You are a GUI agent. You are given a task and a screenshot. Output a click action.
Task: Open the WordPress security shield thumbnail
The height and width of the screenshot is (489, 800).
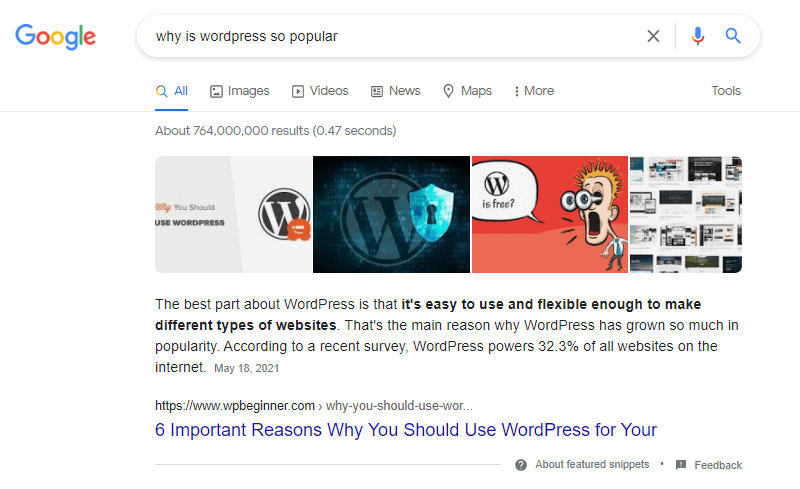point(391,214)
